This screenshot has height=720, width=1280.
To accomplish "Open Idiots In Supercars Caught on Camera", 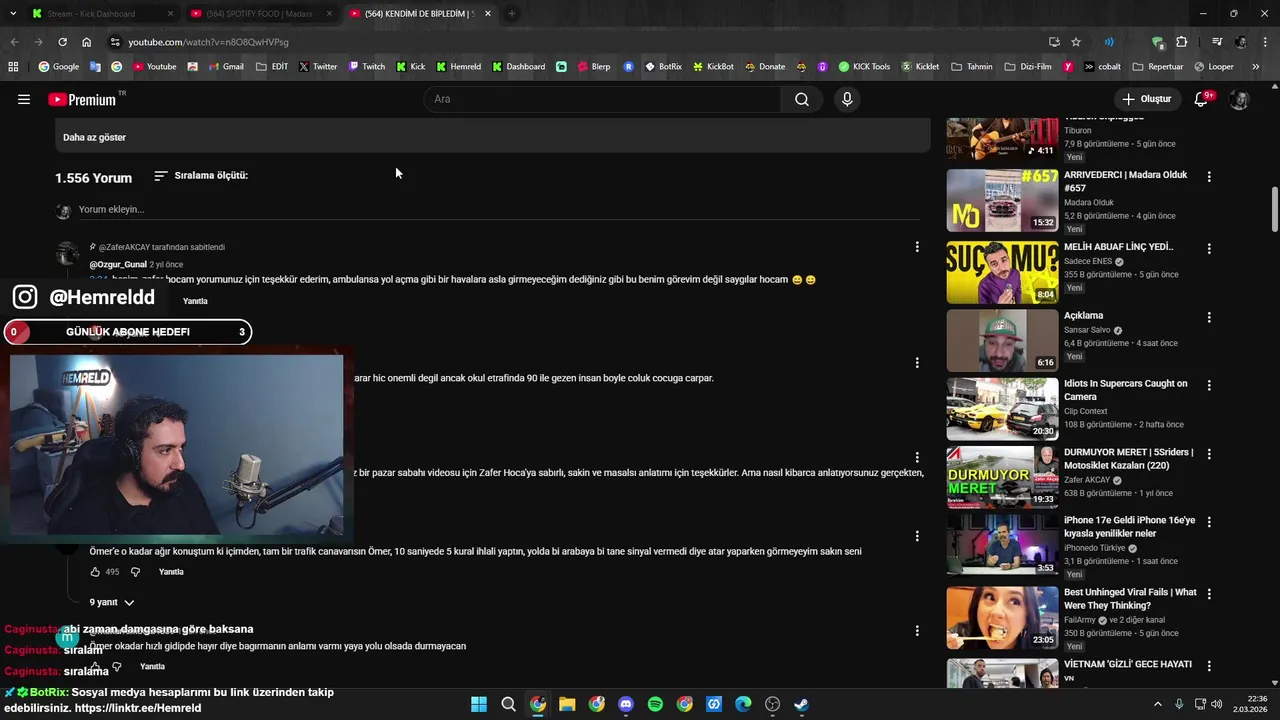I will [1125, 390].
